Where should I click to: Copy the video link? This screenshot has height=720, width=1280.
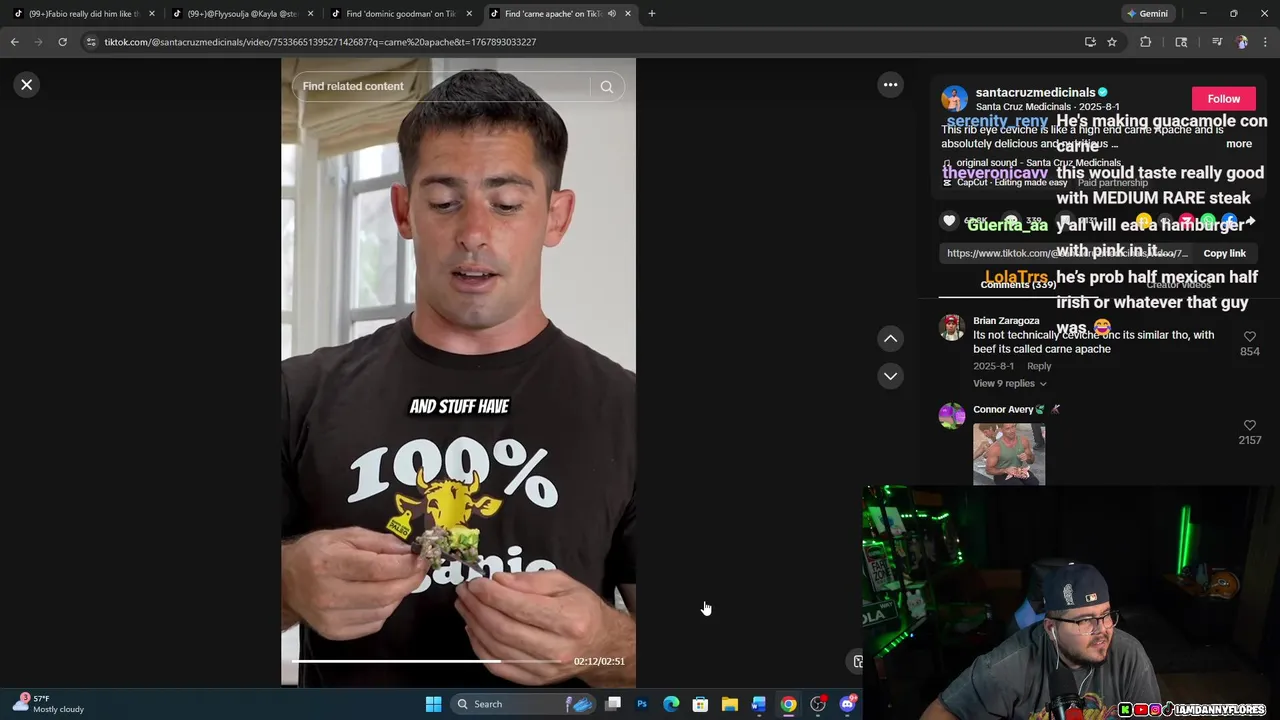pos(1224,254)
